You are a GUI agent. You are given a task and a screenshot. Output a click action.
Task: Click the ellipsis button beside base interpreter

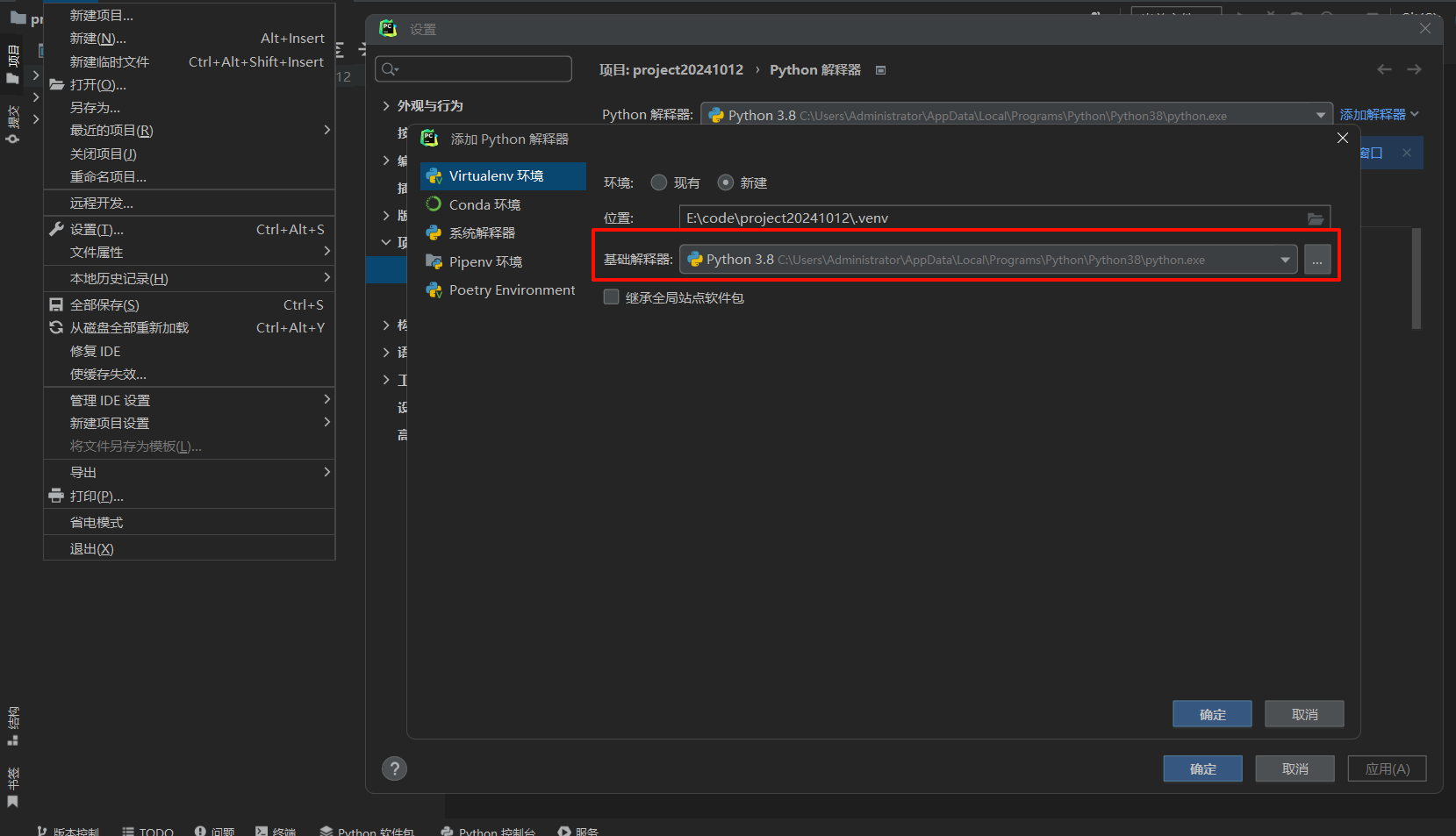click(x=1317, y=260)
